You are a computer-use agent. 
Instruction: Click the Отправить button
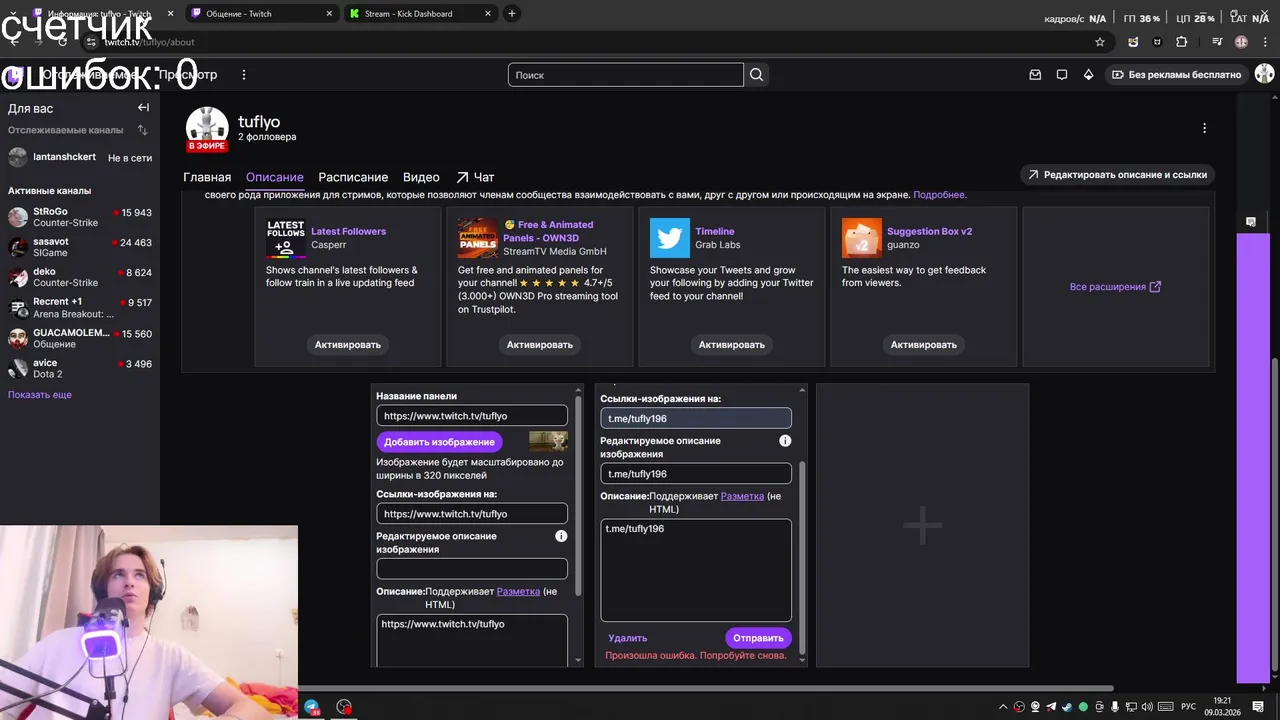tap(758, 638)
